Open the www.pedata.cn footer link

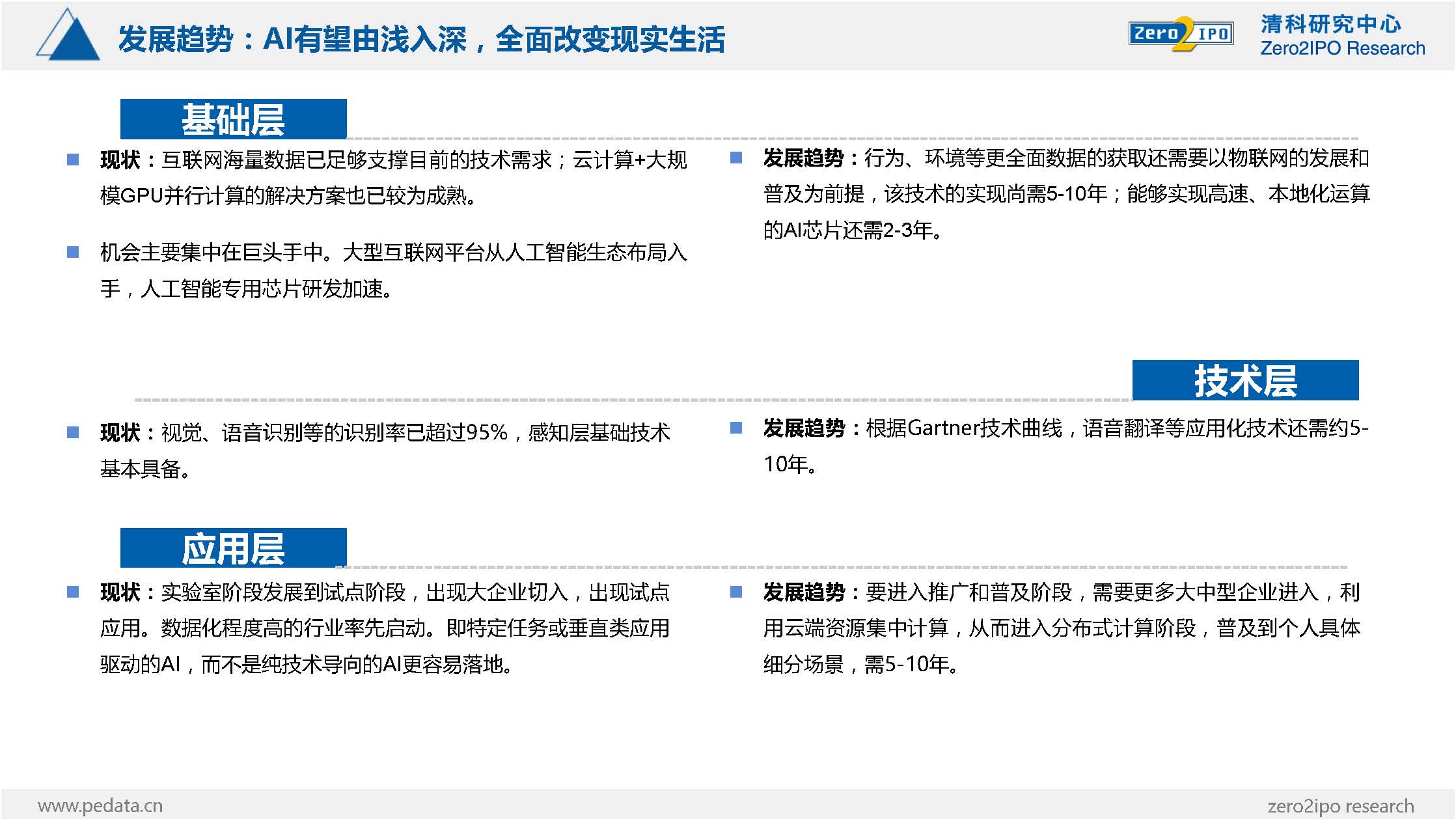click(100, 806)
